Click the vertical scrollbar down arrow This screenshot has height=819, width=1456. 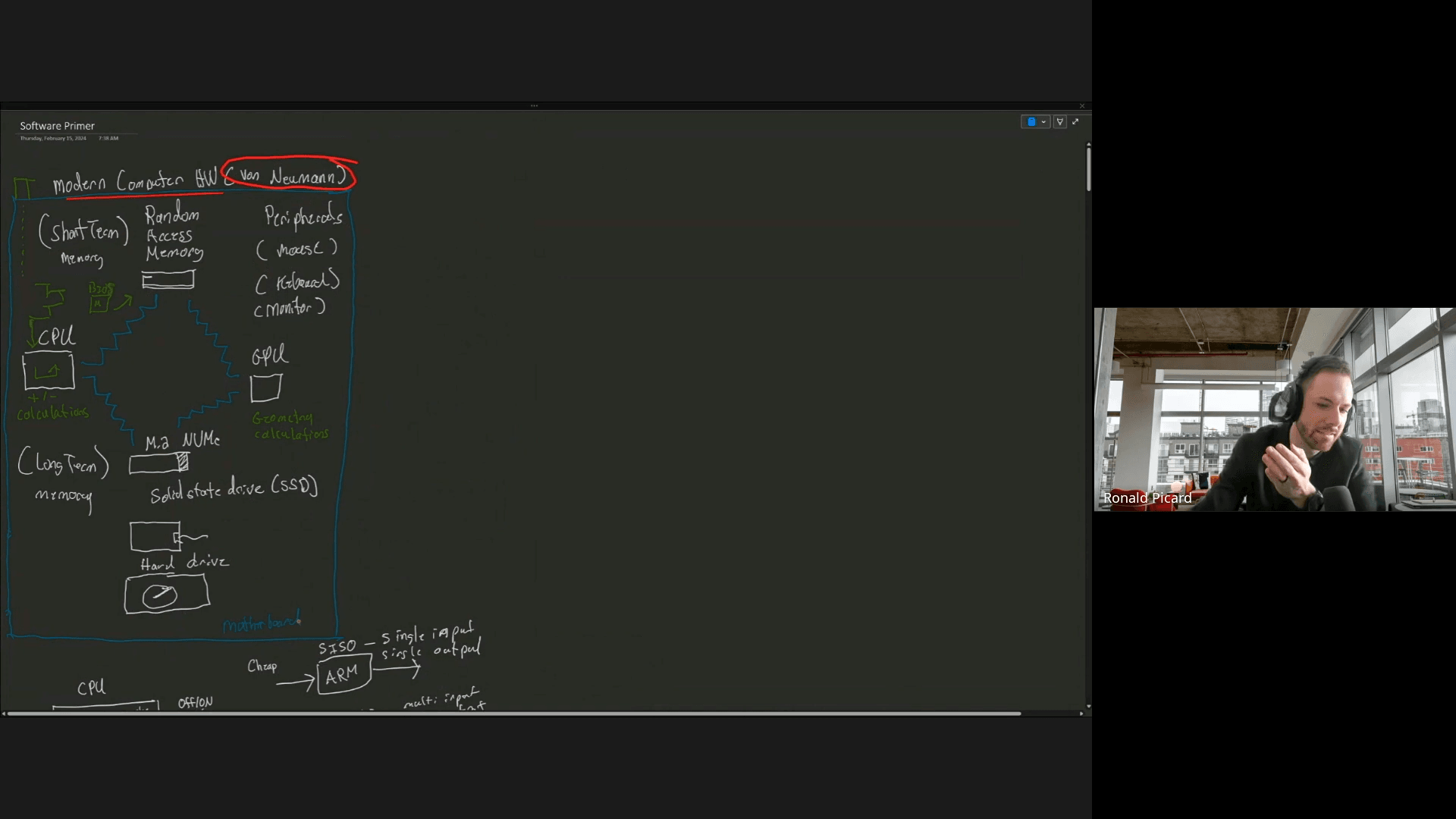coord(1088,706)
